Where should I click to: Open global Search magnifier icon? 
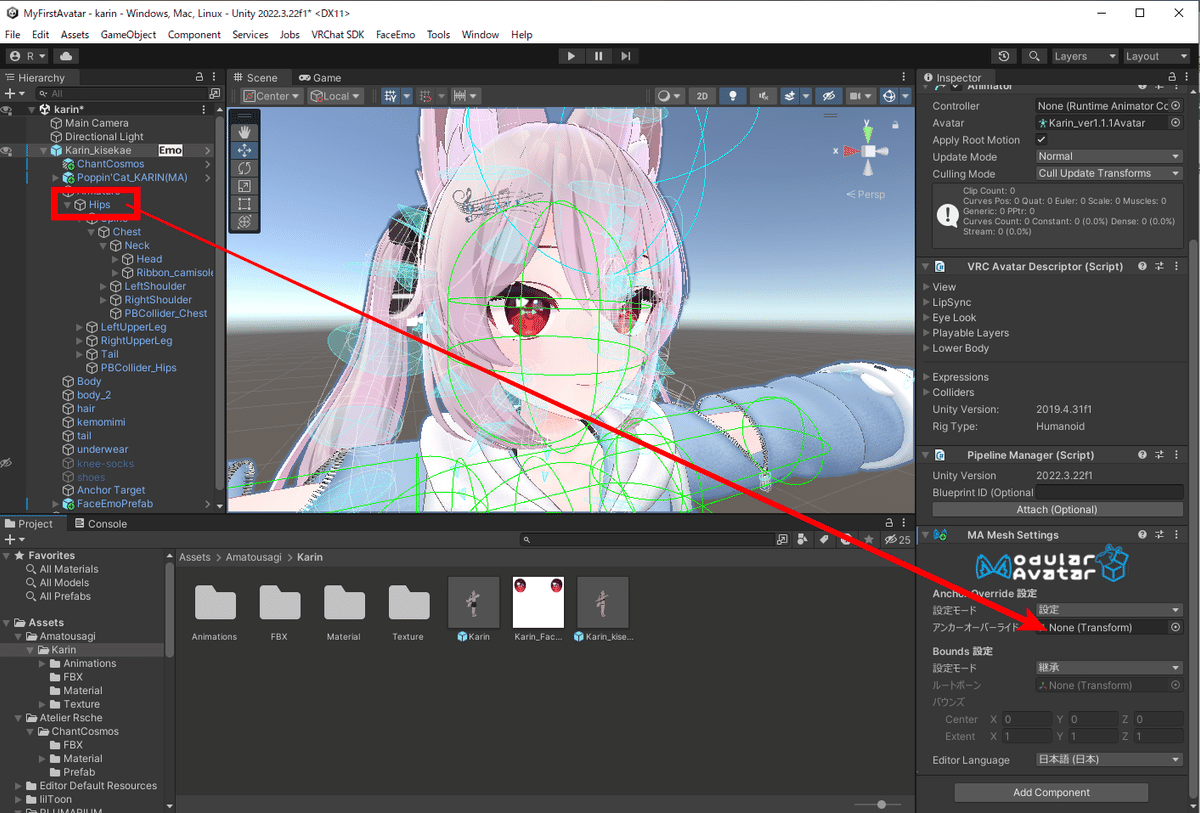coord(1034,56)
